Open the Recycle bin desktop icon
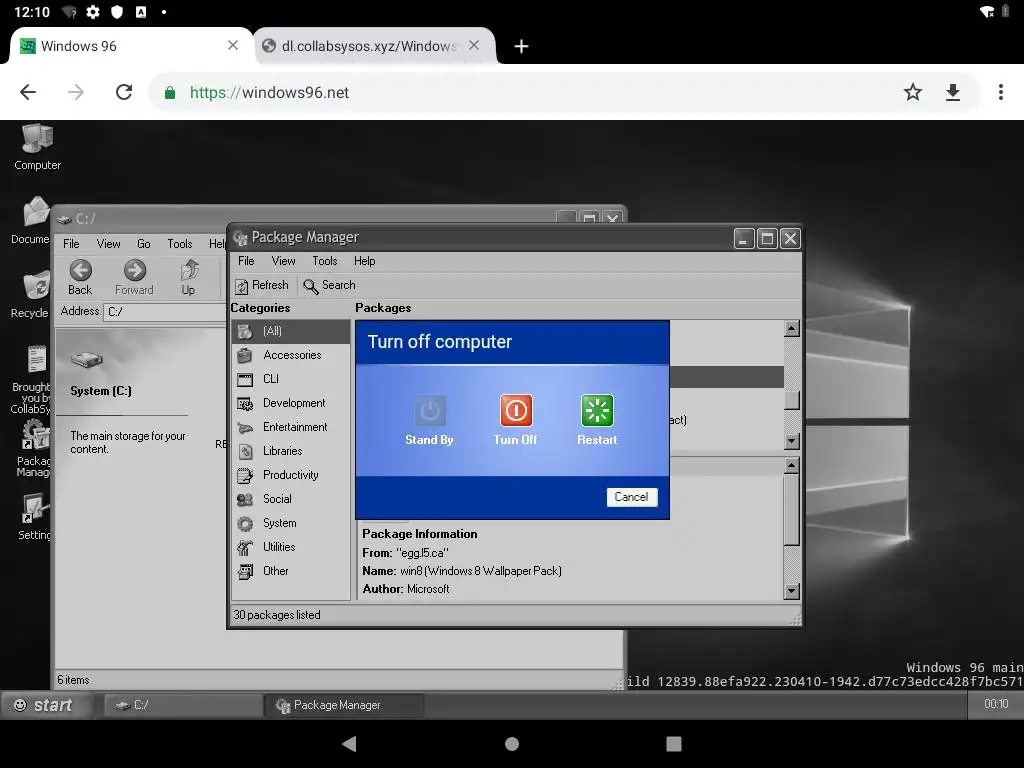The image size is (1024, 768). click(x=36, y=286)
